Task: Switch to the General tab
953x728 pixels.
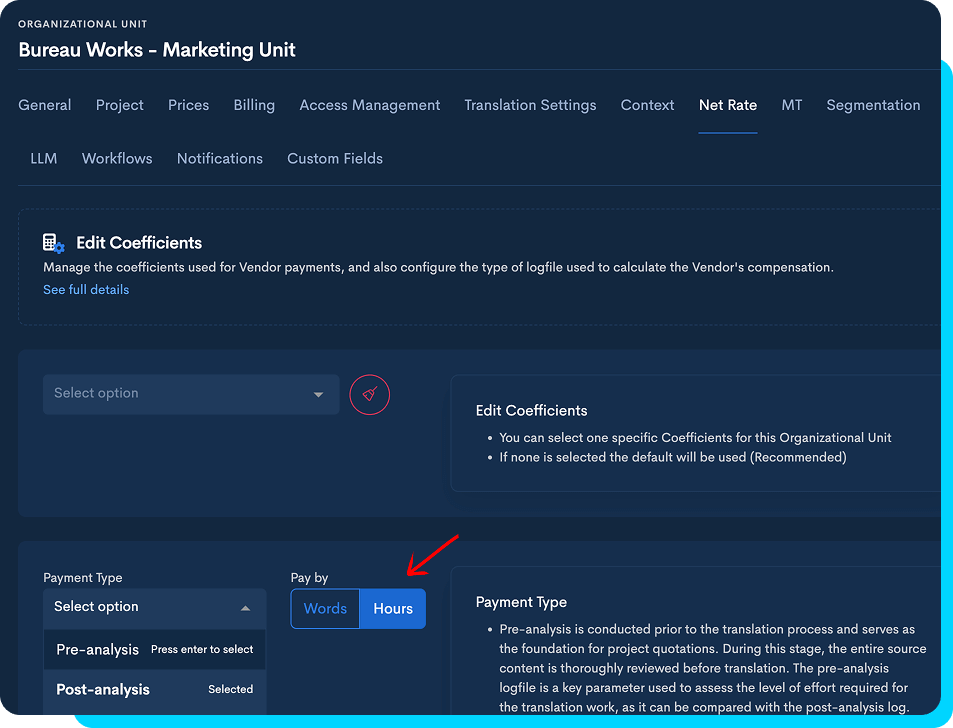Action: click(x=44, y=105)
